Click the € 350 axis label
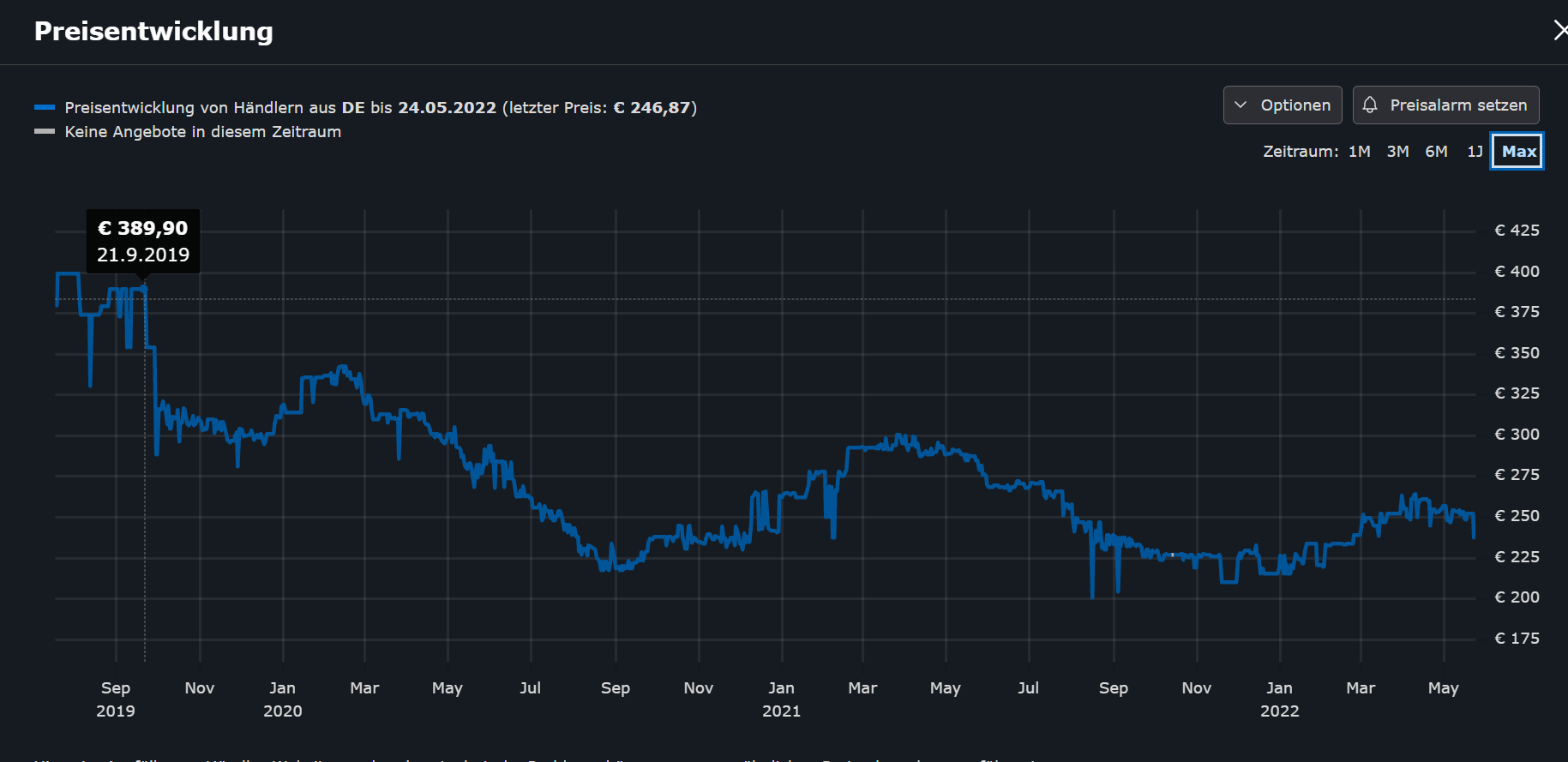Screen dimensions: 1568x762 click(x=1517, y=353)
